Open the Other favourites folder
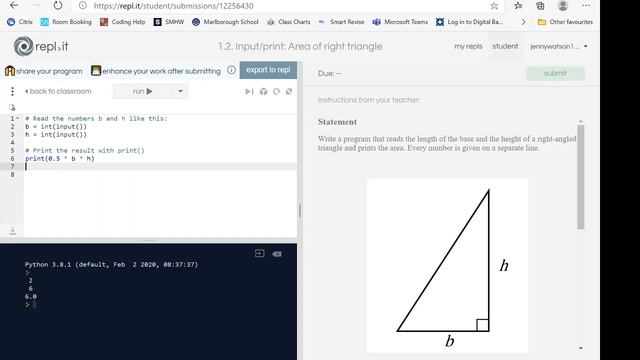This screenshot has width=640, height=360. [x=565, y=22]
